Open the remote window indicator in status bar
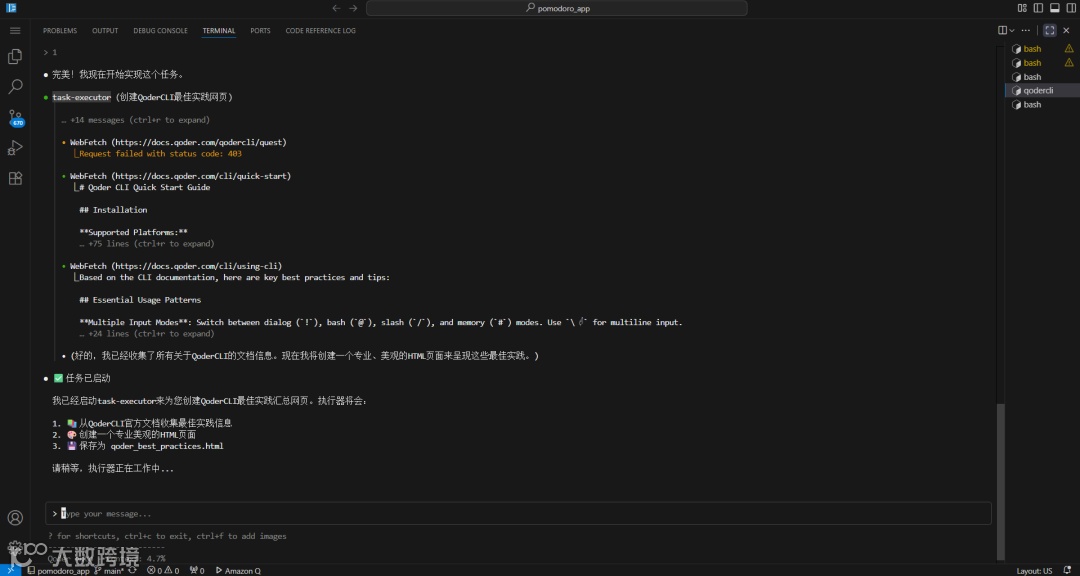1080x576 pixels. tap(10, 570)
